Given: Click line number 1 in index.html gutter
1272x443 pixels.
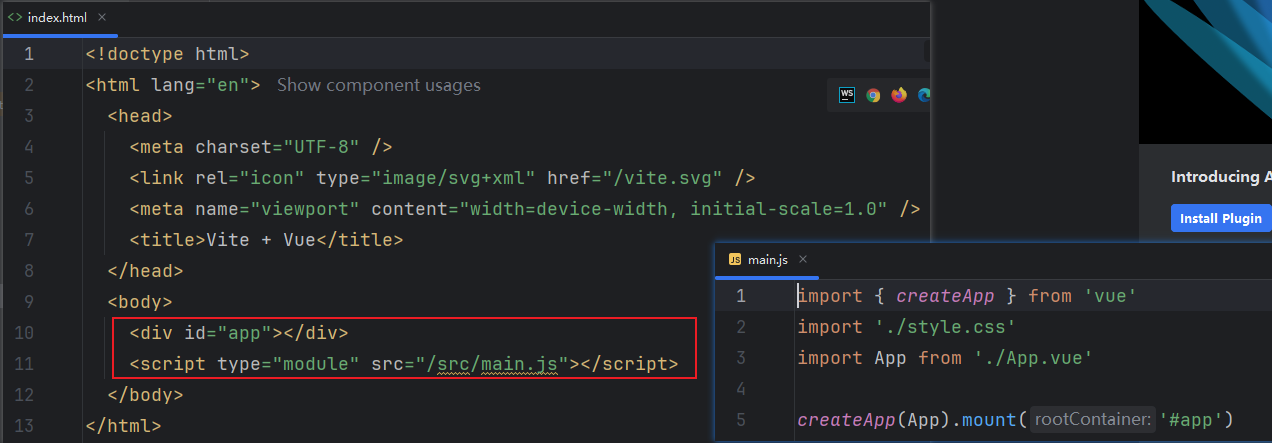Looking at the screenshot, I should click(29, 54).
